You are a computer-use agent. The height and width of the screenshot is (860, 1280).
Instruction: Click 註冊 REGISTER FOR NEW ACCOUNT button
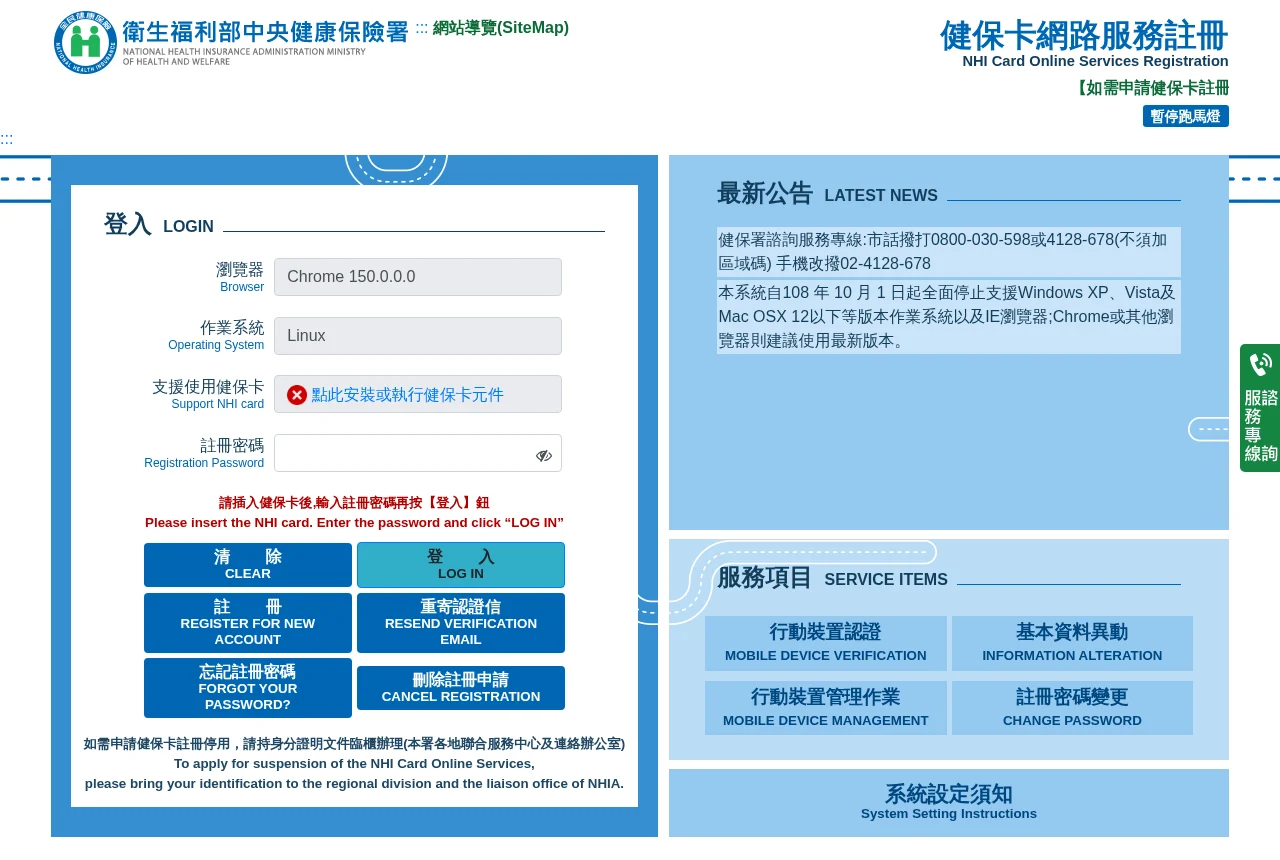[x=248, y=623]
